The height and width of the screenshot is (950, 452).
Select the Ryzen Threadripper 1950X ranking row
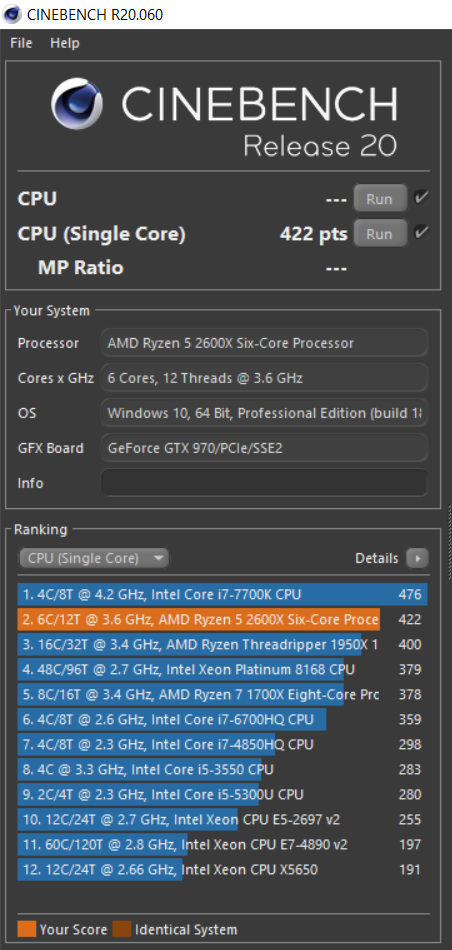point(222,645)
